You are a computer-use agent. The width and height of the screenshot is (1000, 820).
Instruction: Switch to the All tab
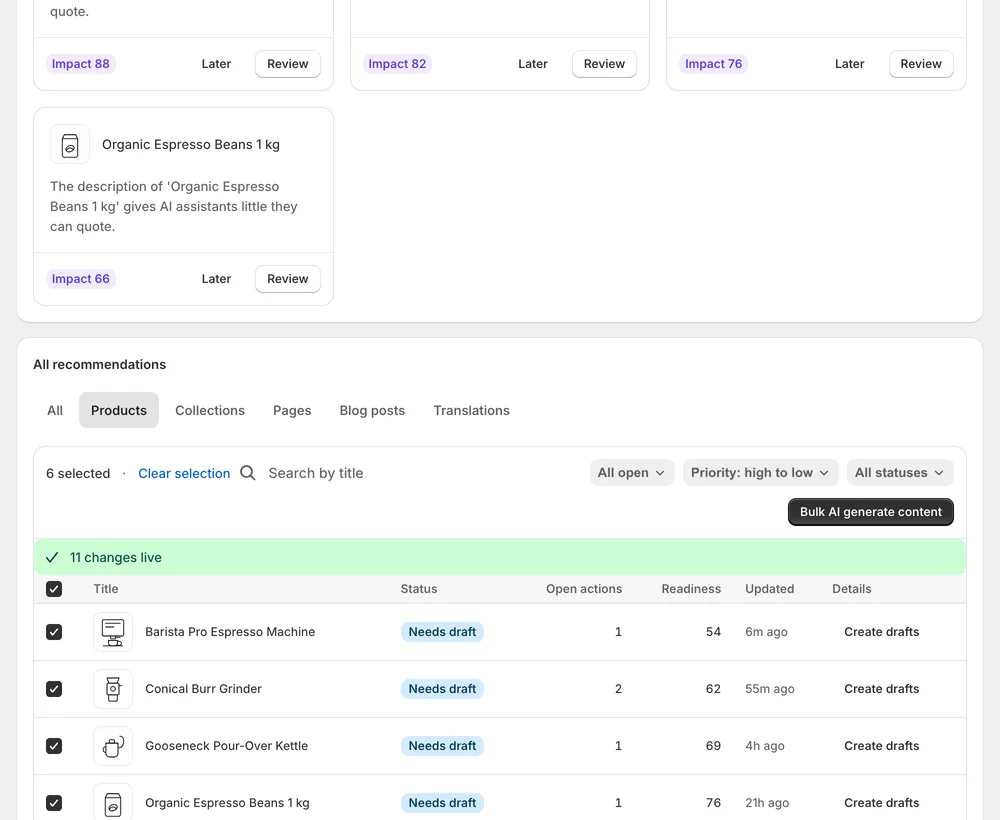pyautogui.click(x=55, y=410)
